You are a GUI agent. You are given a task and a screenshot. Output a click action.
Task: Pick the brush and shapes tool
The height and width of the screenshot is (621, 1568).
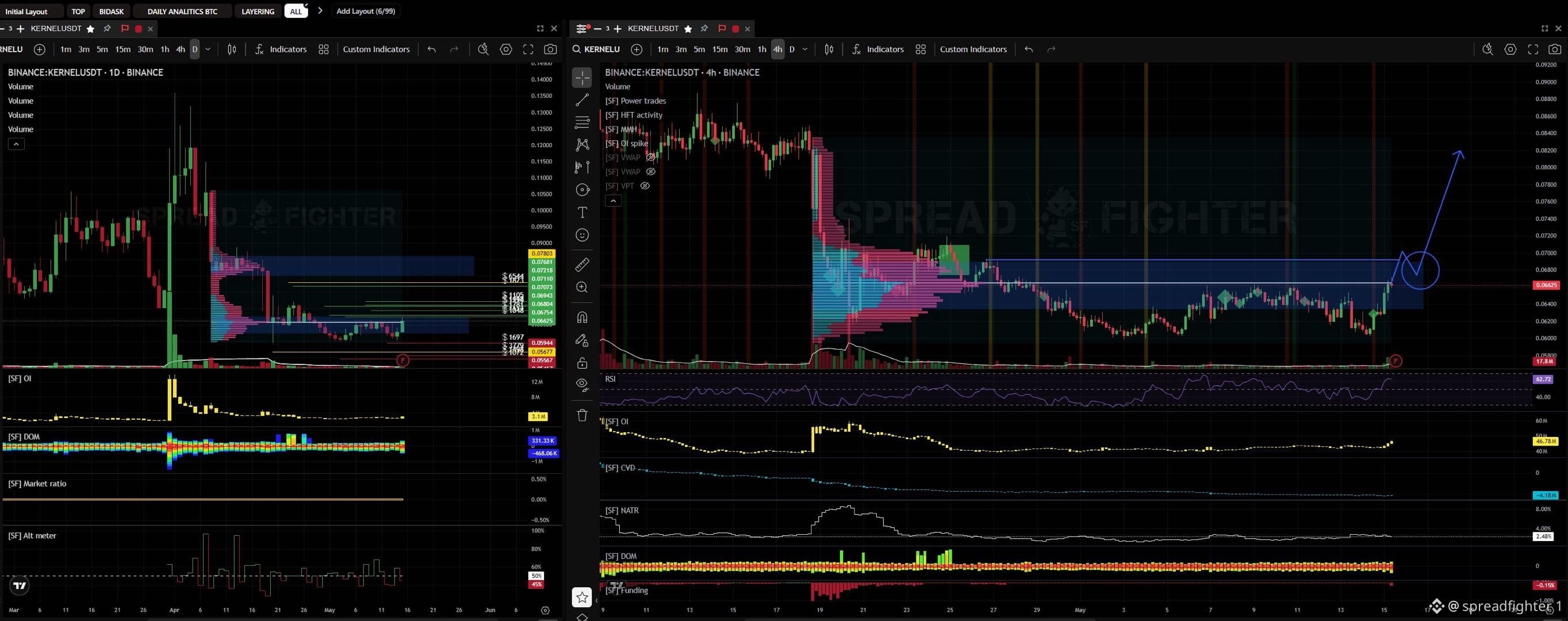[x=582, y=190]
